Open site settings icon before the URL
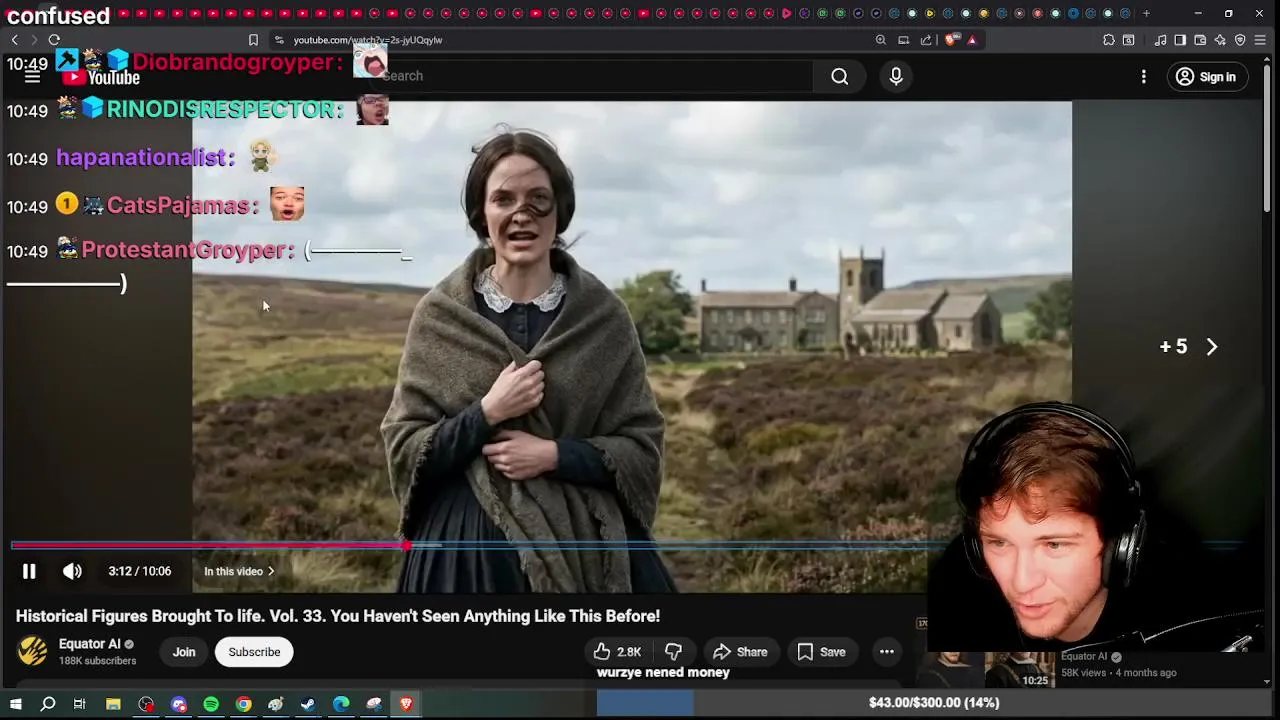Viewport: 1280px width, 720px height. click(x=279, y=40)
